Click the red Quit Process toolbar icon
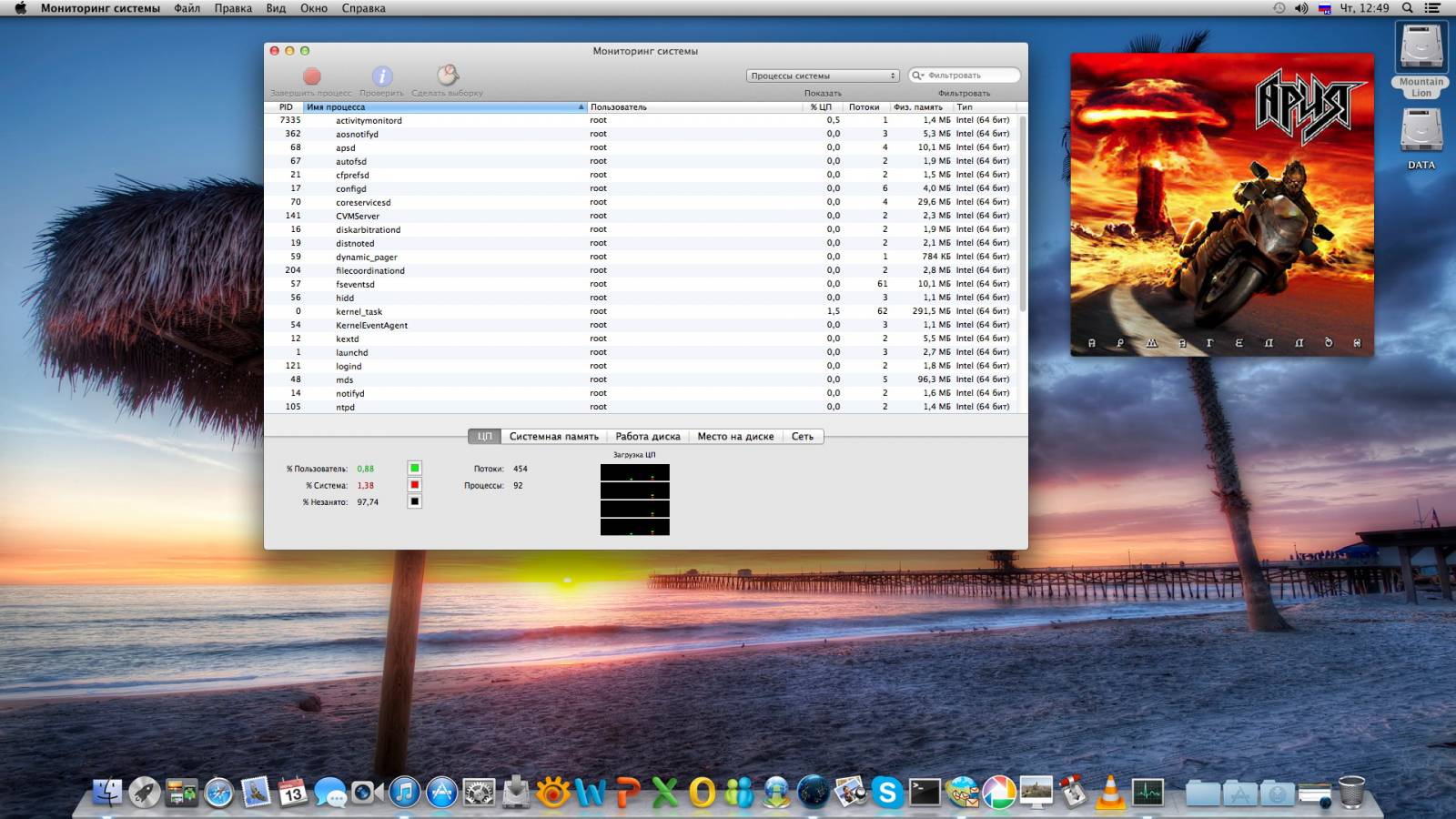This screenshot has width=1456, height=819. pos(311,76)
